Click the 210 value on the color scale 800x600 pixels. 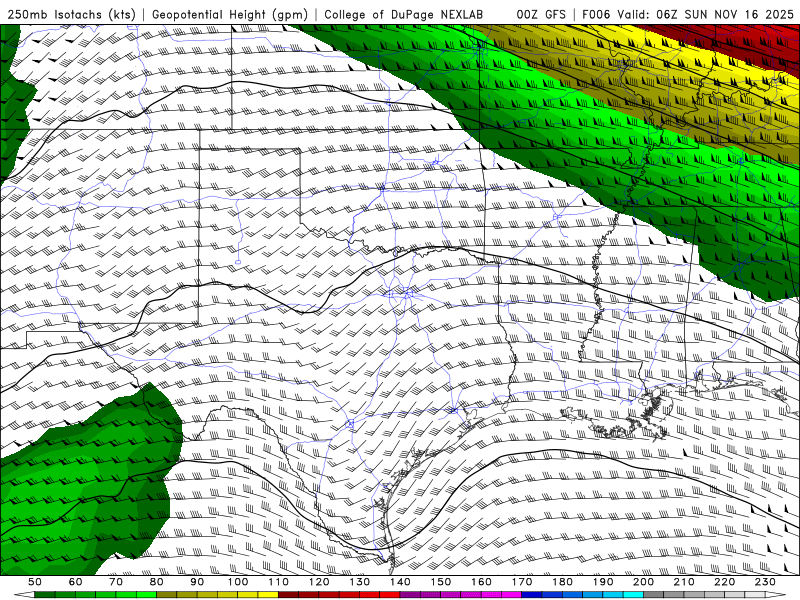tap(684, 582)
